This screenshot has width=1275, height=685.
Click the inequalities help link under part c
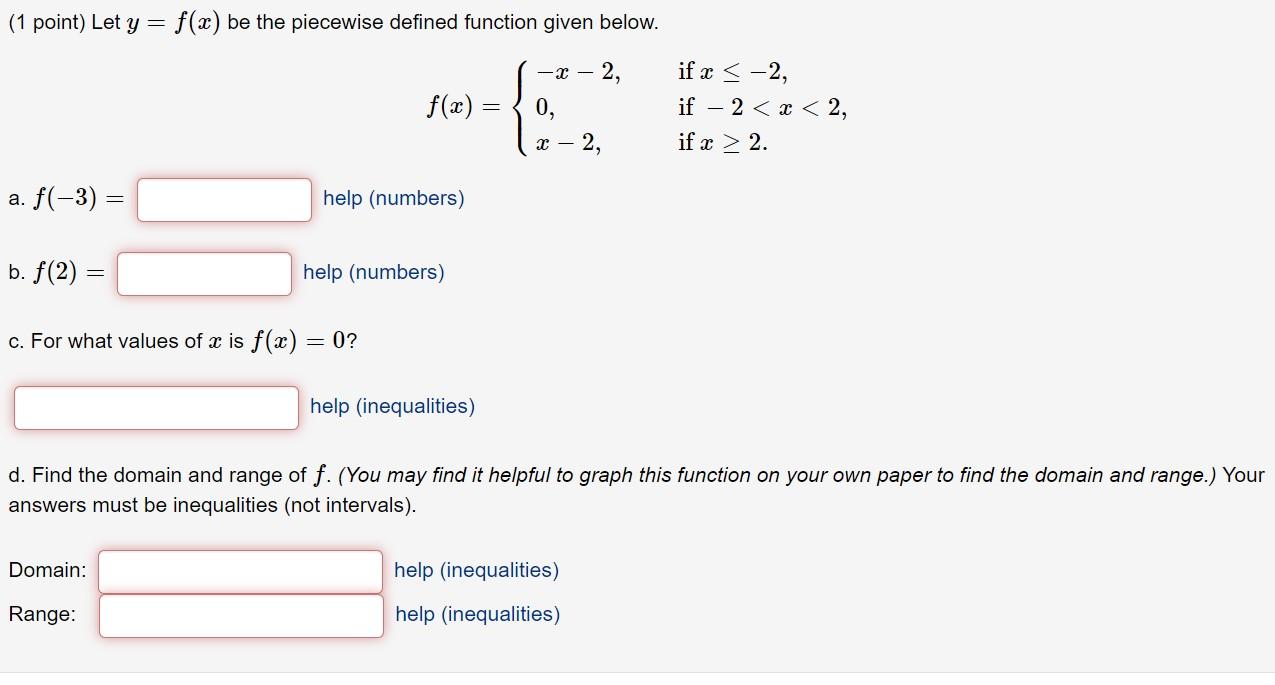pyautogui.click(x=391, y=406)
